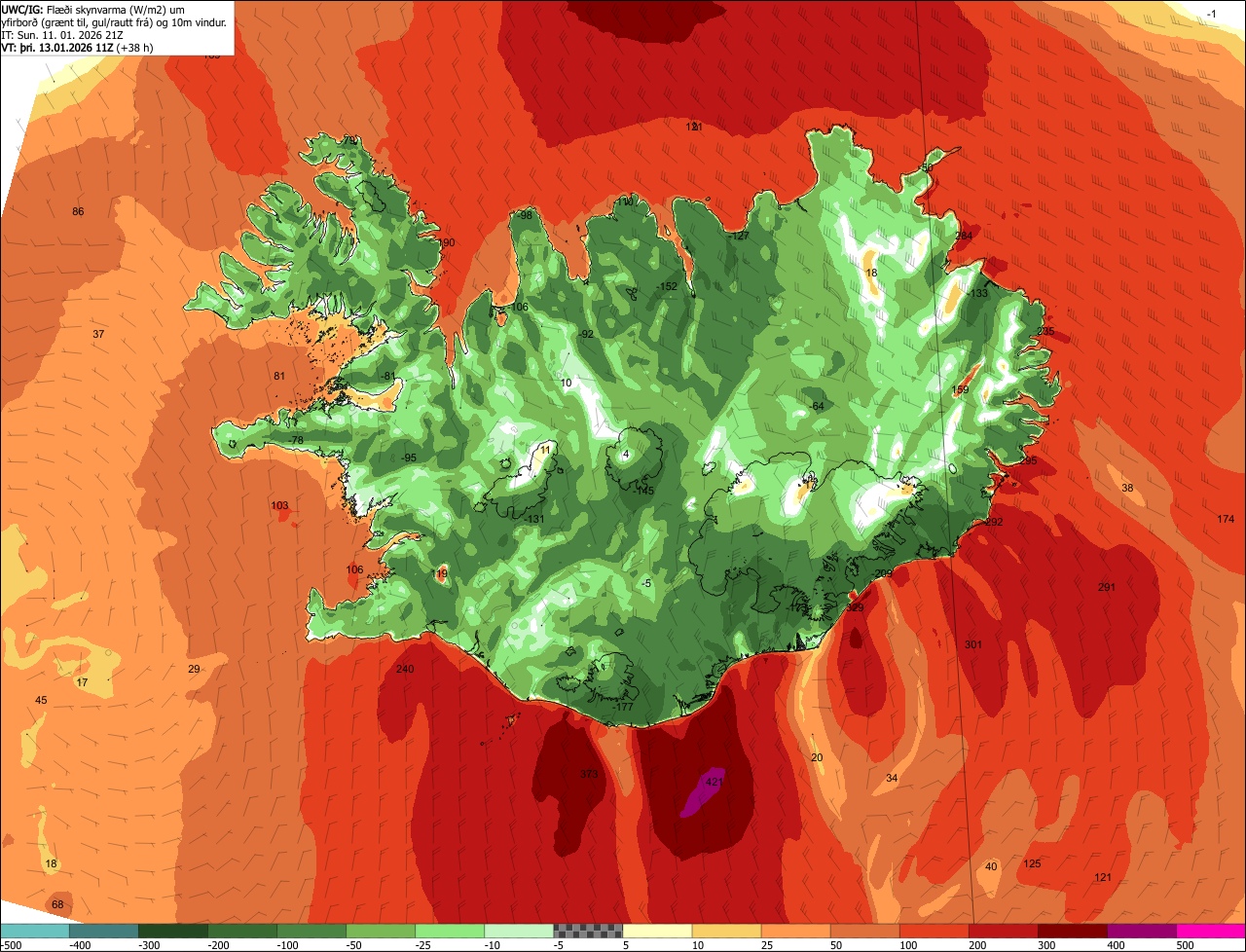Click the 264 value off the northeast coast
This screenshot has height=952, width=1246.
pyautogui.click(x=964, y=236)
